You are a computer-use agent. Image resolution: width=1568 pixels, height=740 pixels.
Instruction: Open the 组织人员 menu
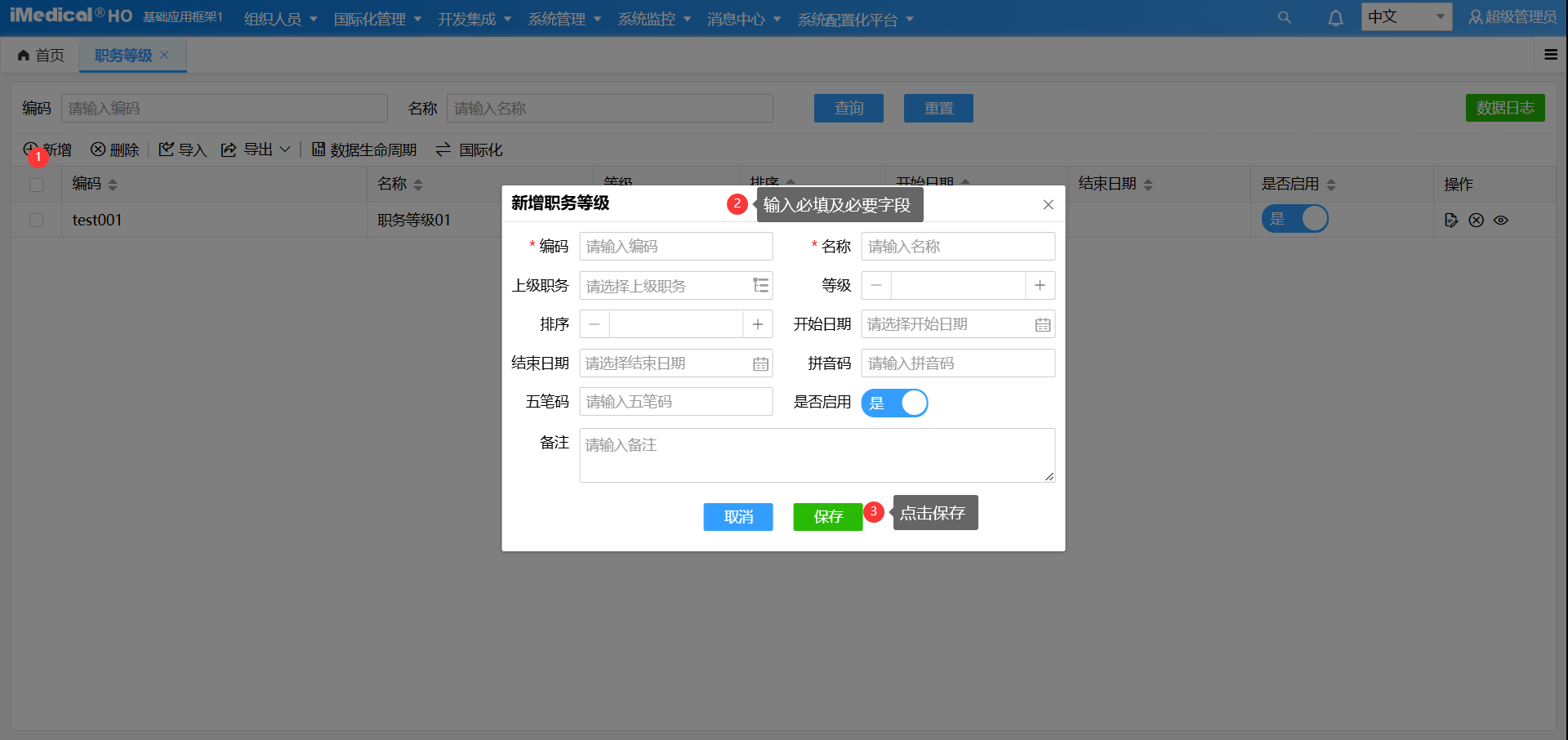[281, 19]
